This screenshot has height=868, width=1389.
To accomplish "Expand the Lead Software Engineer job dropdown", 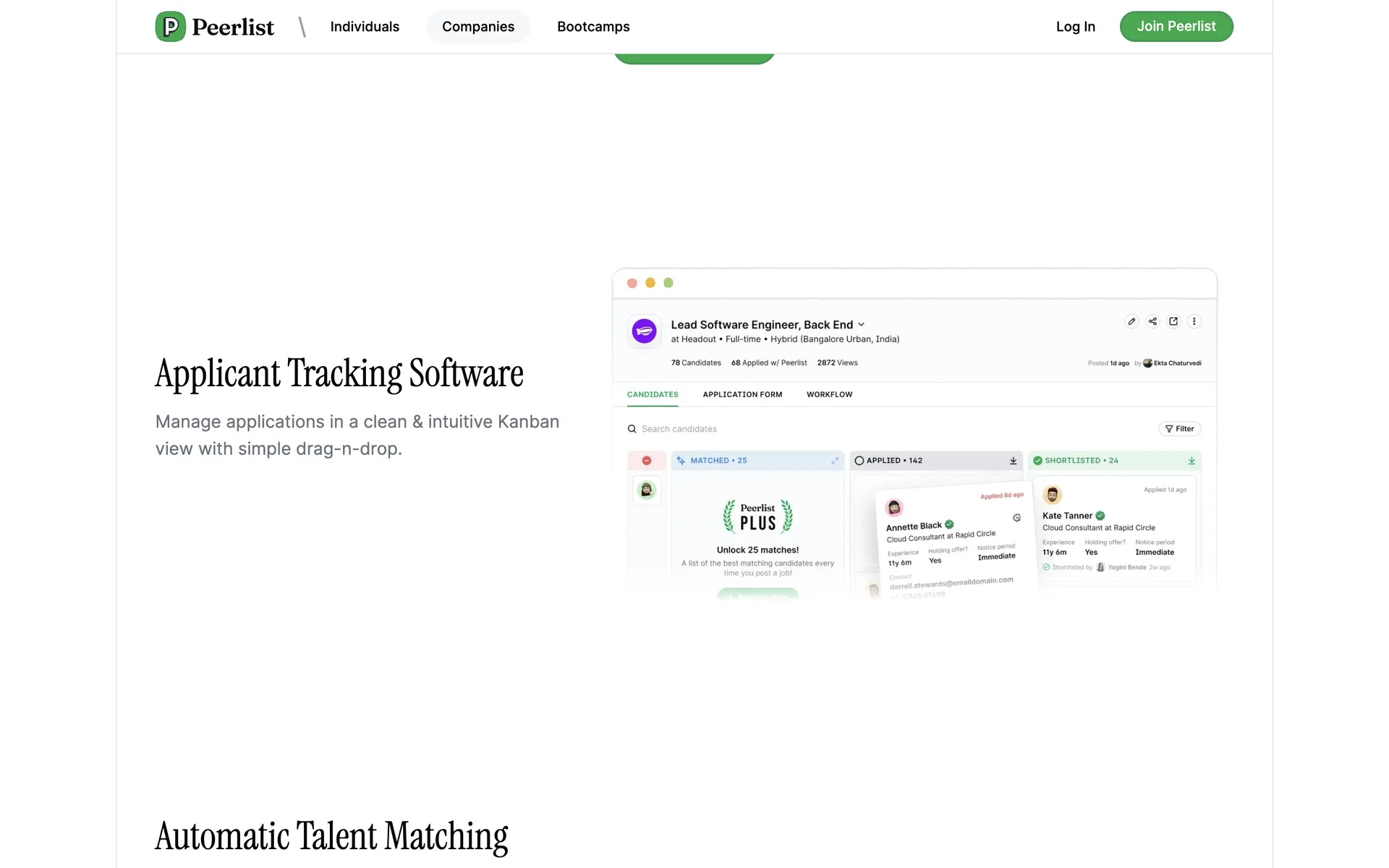I will (x=861, y=325).
